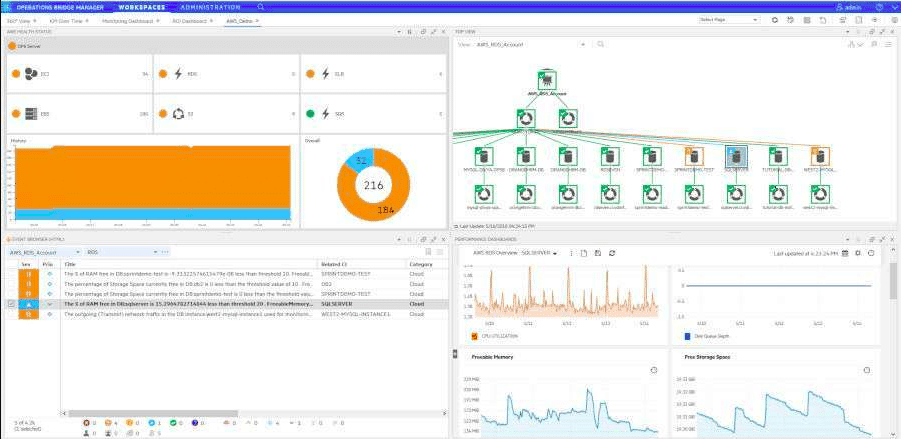The image size is (901, 439).
Task: Switch to the ROI Dashboard tab
Action: click(192, 21)
